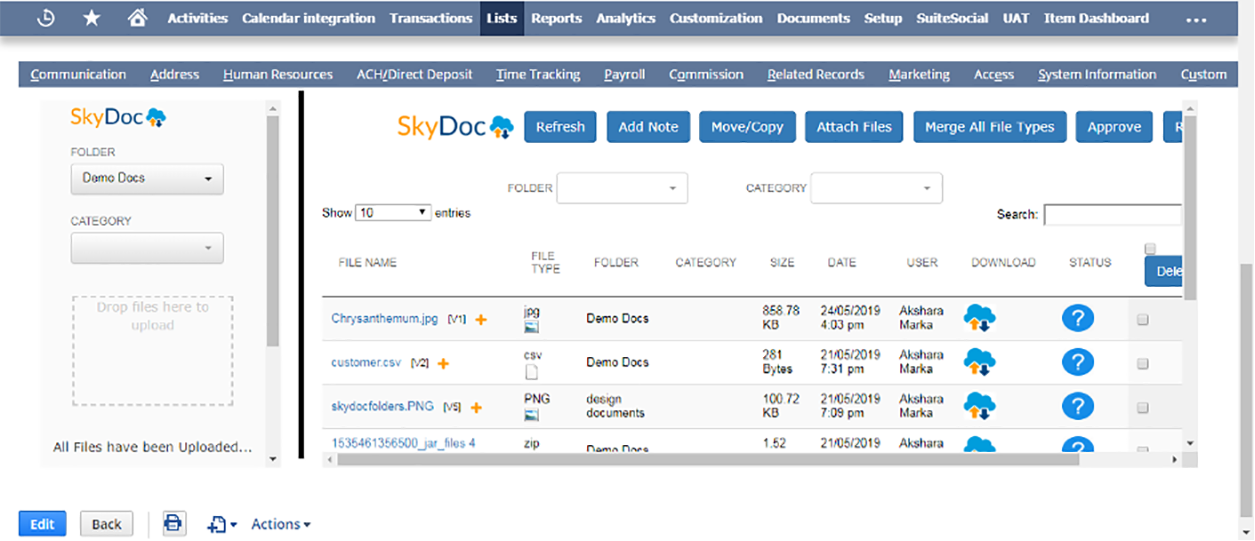Click the SkyDoc logo in left panel
This screenshot has height=541, width=1255.
coord(118,118)
